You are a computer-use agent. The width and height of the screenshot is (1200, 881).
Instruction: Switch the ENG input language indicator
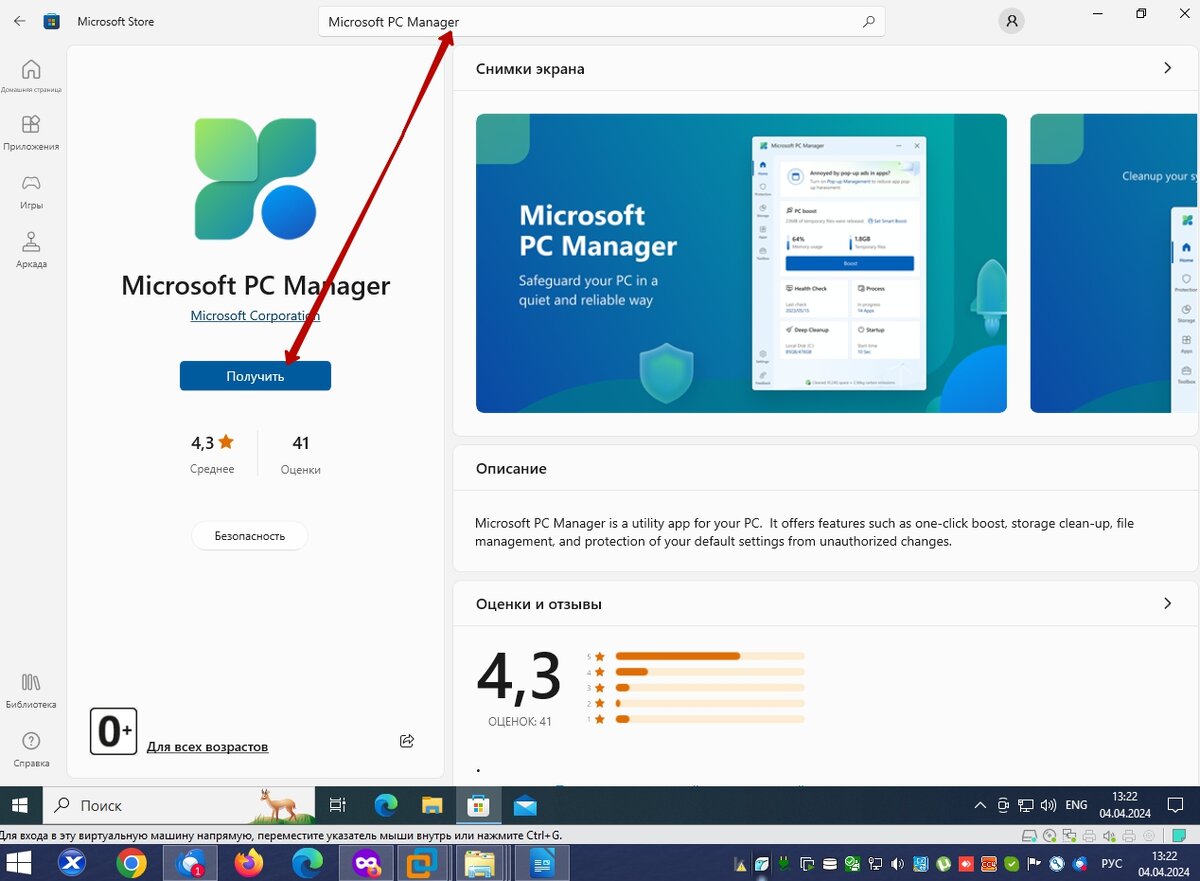pyautogui.click(x=1076, y=805)
